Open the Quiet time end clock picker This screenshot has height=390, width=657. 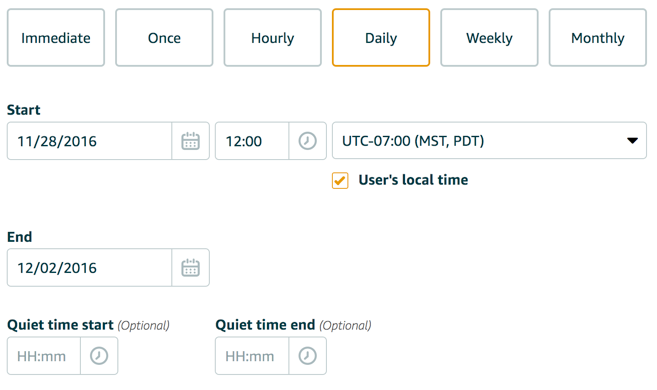[x=307, y=356]
